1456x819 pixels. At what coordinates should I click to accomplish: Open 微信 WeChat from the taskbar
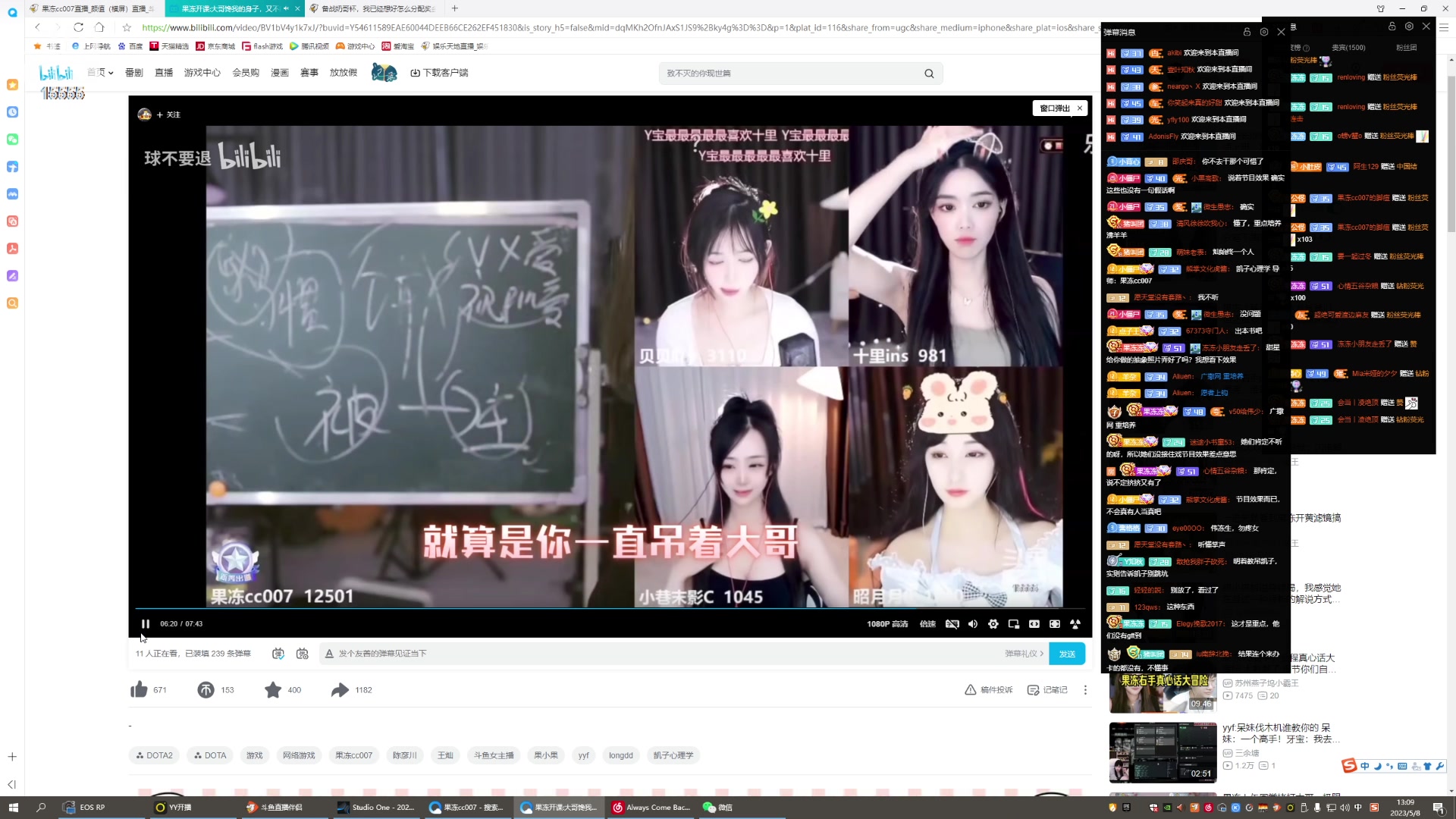(x=718, y=808)
